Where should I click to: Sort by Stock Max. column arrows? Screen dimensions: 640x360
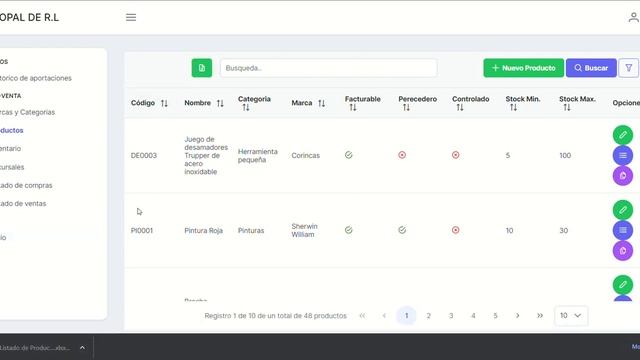[567, 107]
